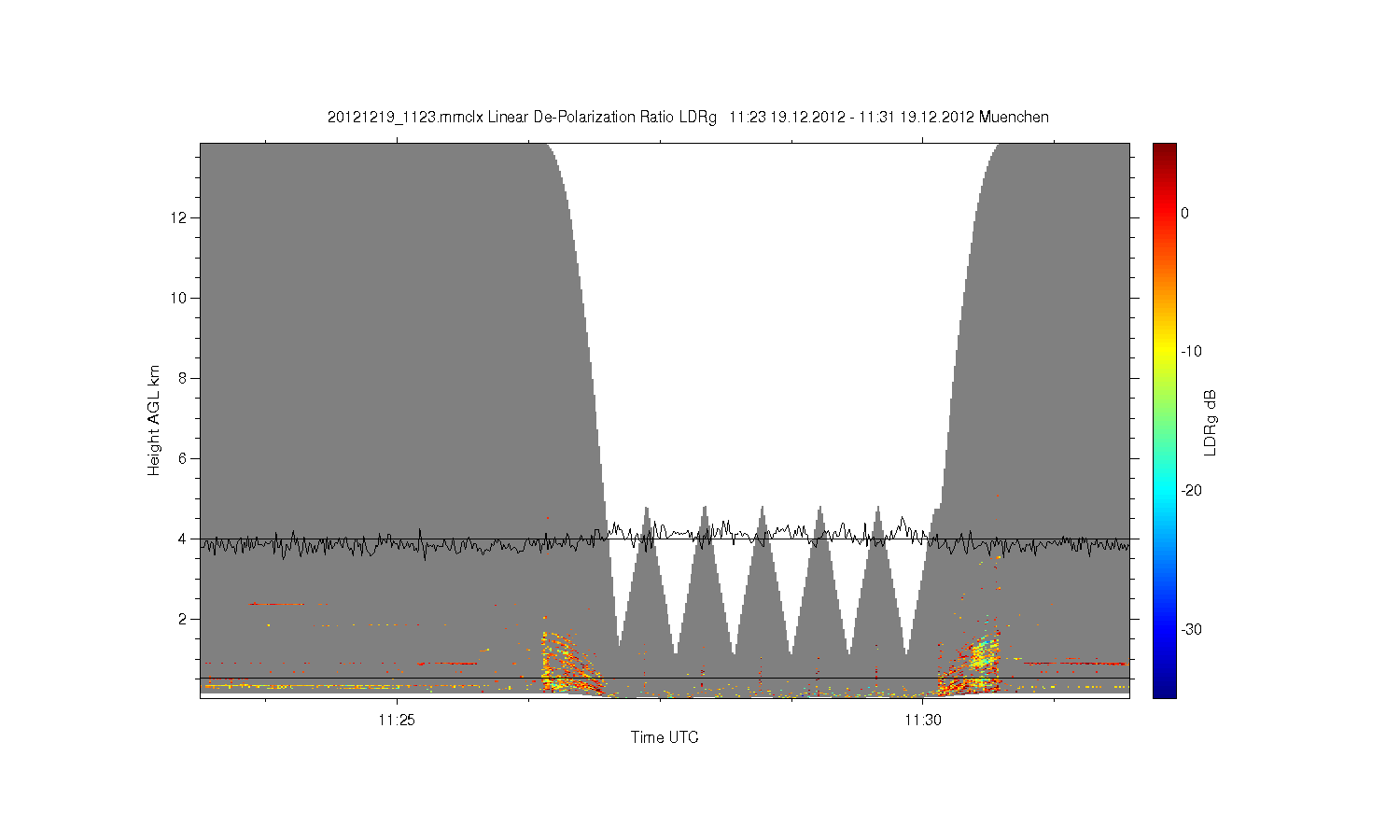Click the height axis label '6'

[x=183, y=458]
